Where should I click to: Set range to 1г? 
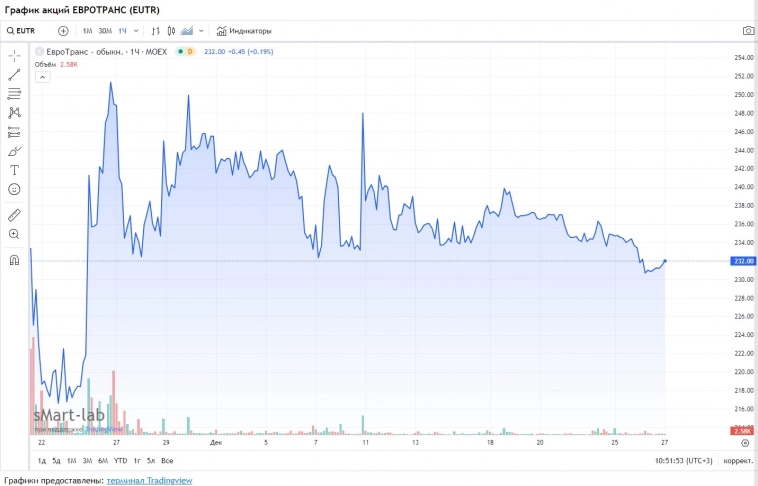click(x=137, y=461)
